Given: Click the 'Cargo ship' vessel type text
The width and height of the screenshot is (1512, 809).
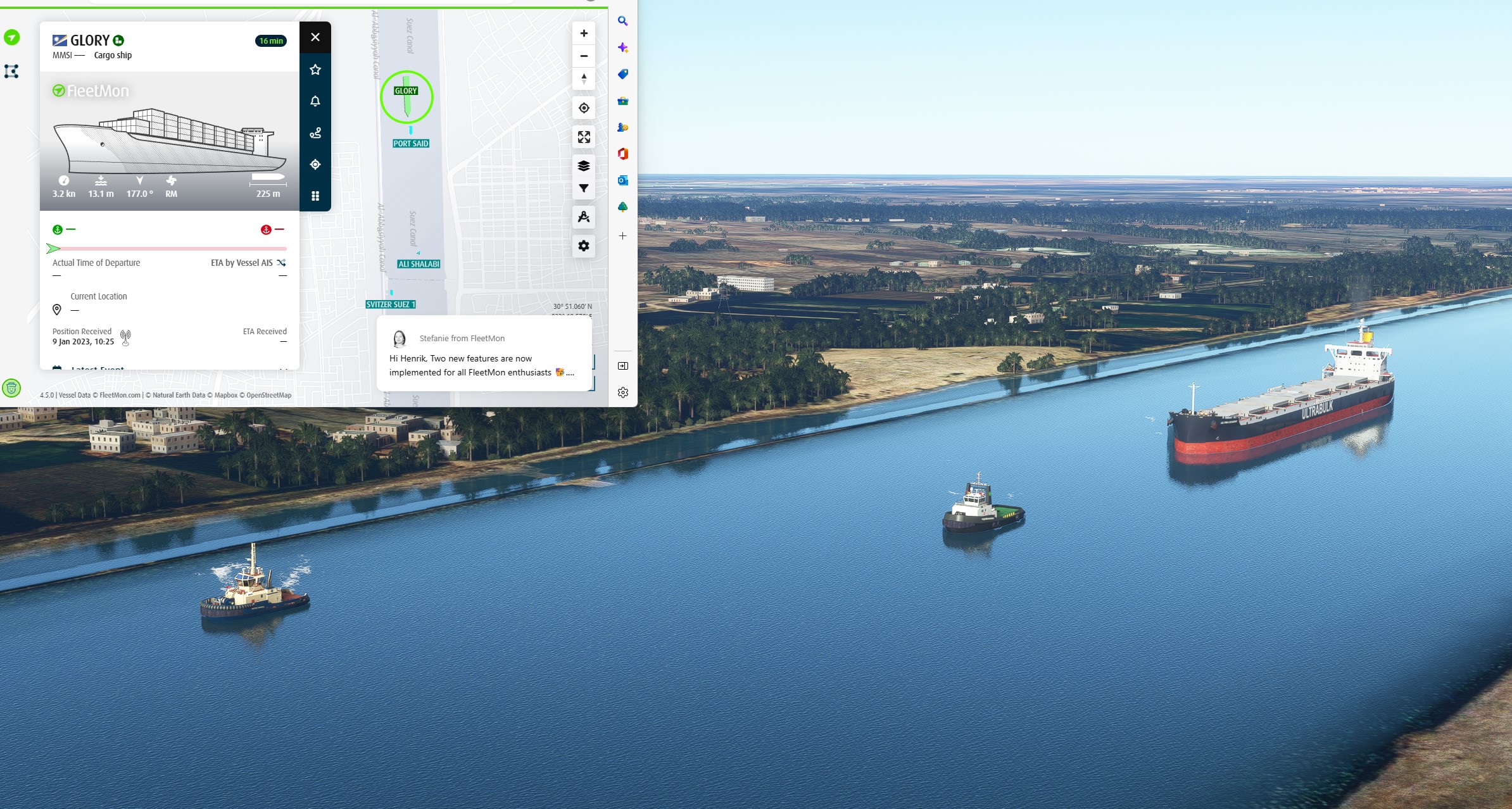Looking at the screenshot, I should point(113,55).
